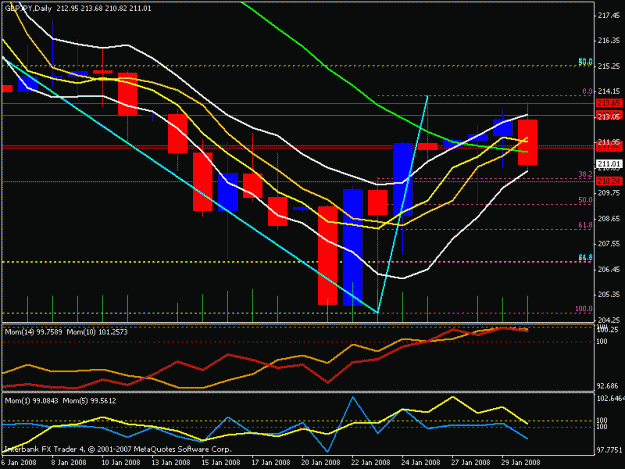Click the cyan 50.0 Fibonacci label near 215.25
Viewport: 625px width, 469px height.
[585, 62]
